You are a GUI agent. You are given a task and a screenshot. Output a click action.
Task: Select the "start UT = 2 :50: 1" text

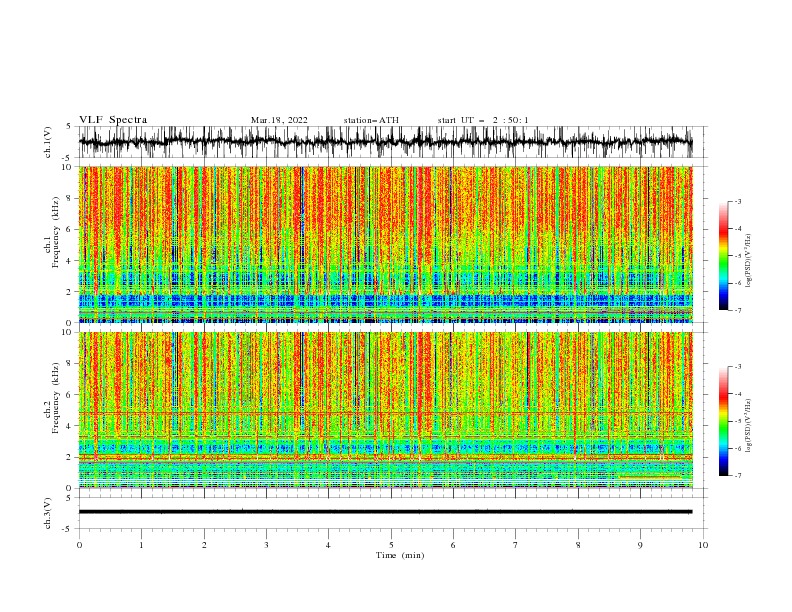click(483, 120)
